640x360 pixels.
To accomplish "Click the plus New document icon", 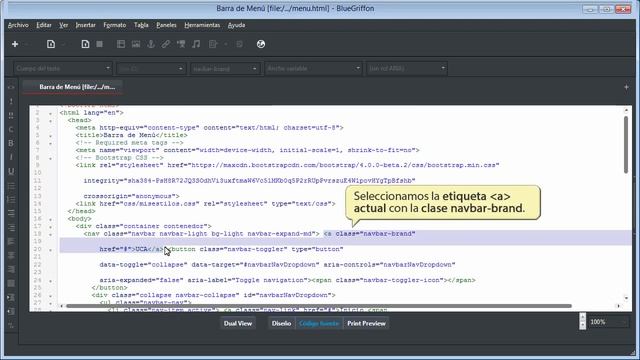I will pyautogui.click(x=15, y=44).
